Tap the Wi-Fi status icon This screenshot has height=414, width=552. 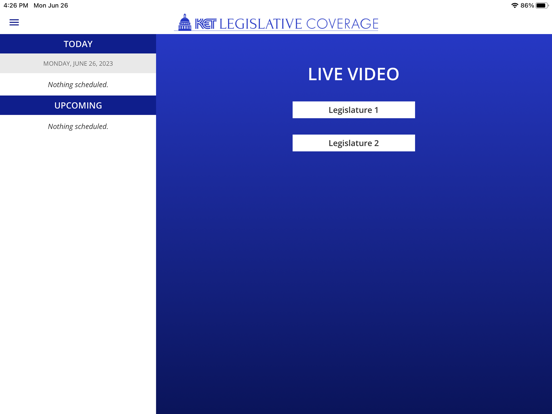[x=515, y=5]
